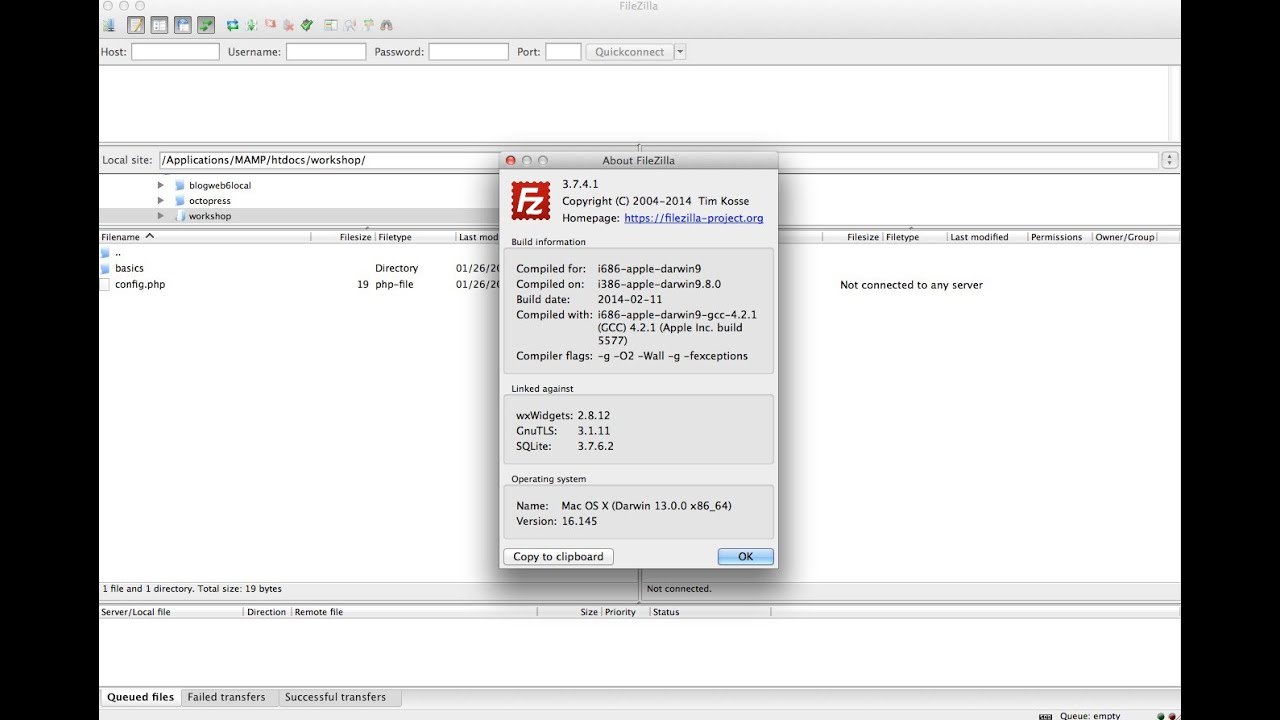Click 'Not connected to any server' text
The image size is (1280, 720).
pos(911,285)
